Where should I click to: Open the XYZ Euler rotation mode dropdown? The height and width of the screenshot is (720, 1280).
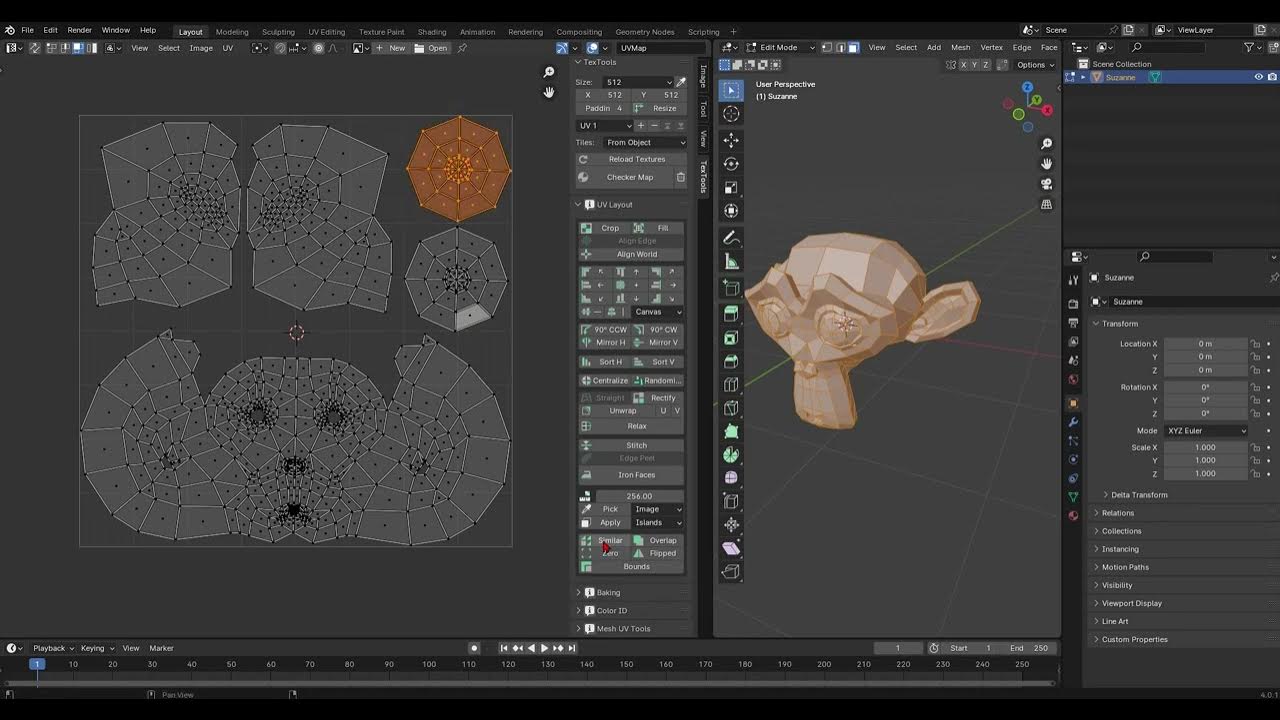point(1206,431)
